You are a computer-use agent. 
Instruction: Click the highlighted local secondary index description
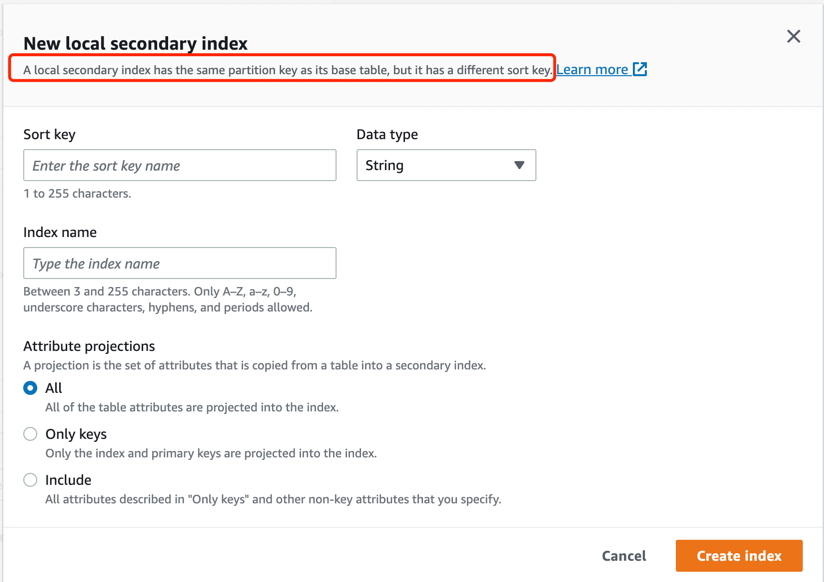(287, 70)
